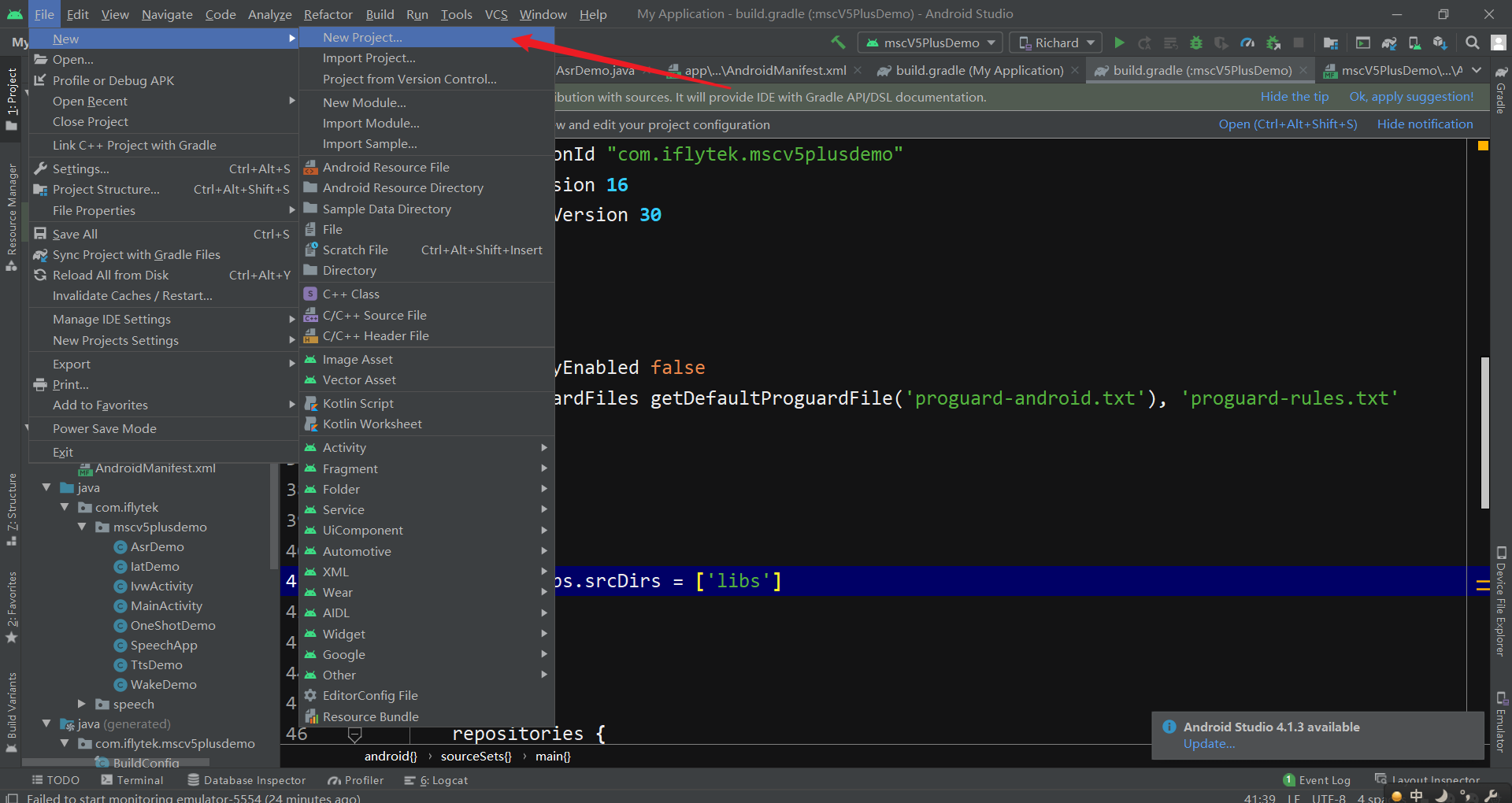This screenshot has height=803, width=1512.
Task: Collapse the java (generated) folder
Action: [x=47, y=724]
